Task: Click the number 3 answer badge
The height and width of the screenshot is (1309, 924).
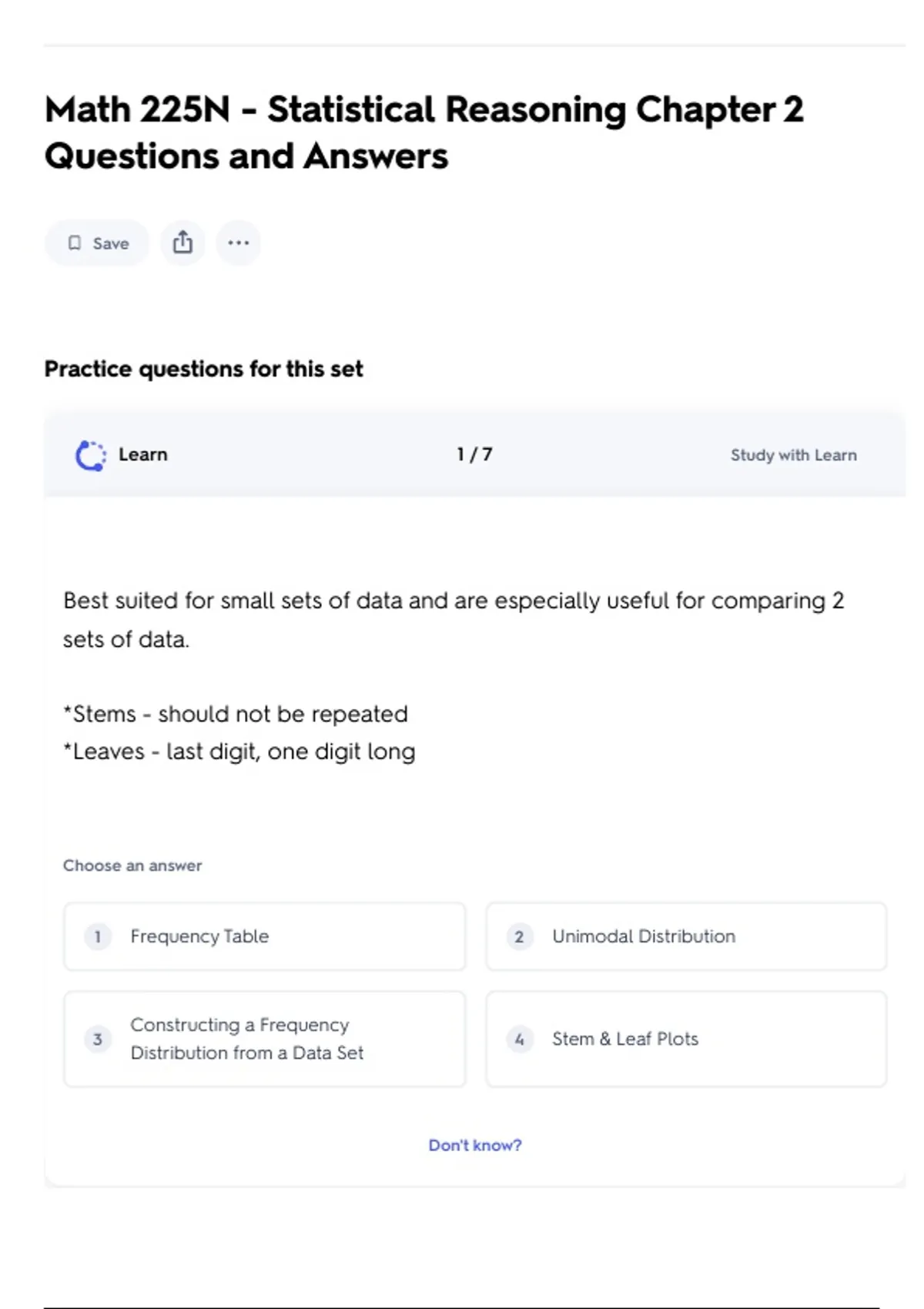Action: (98, 1039)
